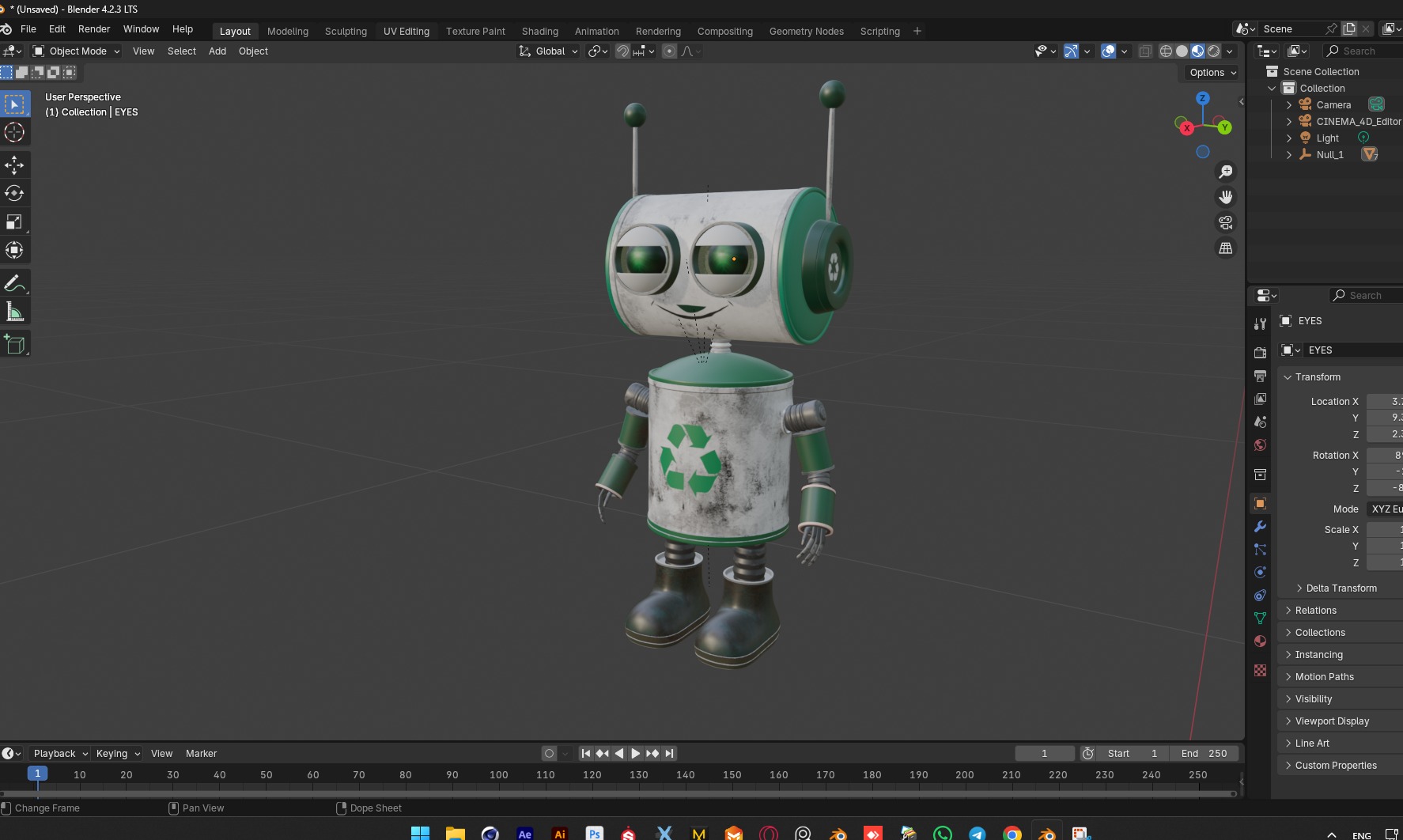Open the World properties tab
This screenshot has height=840, width=1403.
(1261, 445)
